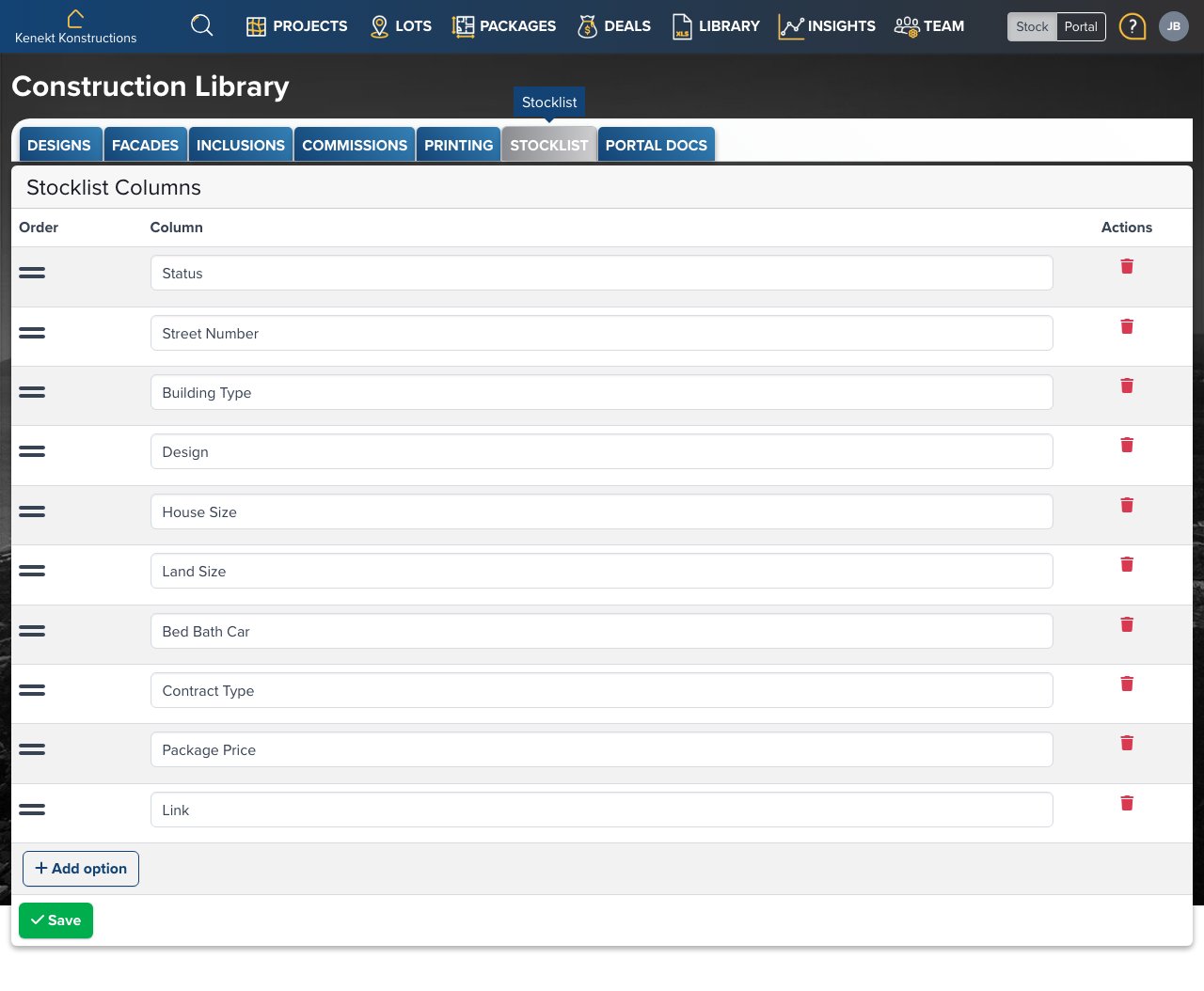
Task: Open the help question mark icon
Action: coord(1133,26)
